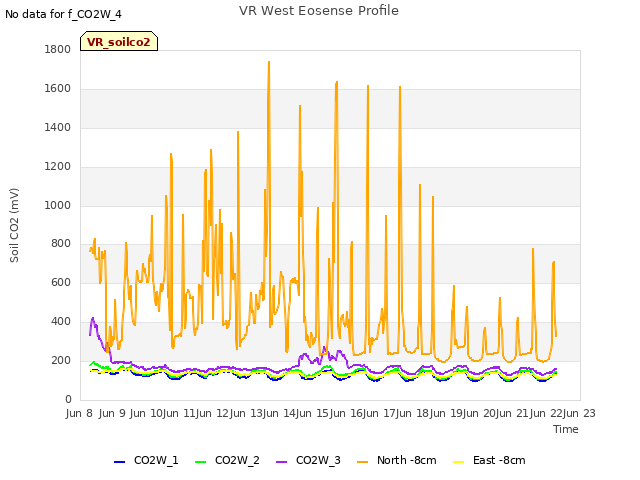Click the 600 y-axis tick label

pos(61,282)
